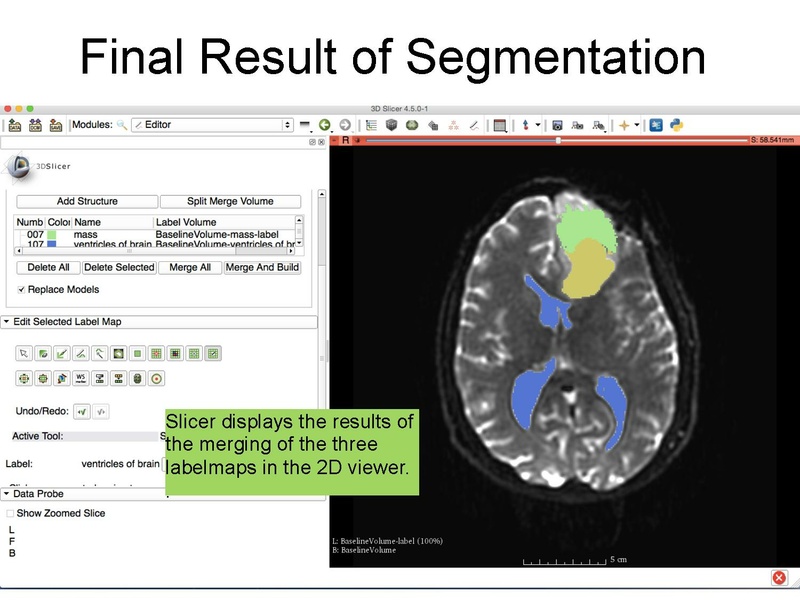Click the Redo arrow icon
This screenshot has height=600, width=800.
[x=100, y=412]
